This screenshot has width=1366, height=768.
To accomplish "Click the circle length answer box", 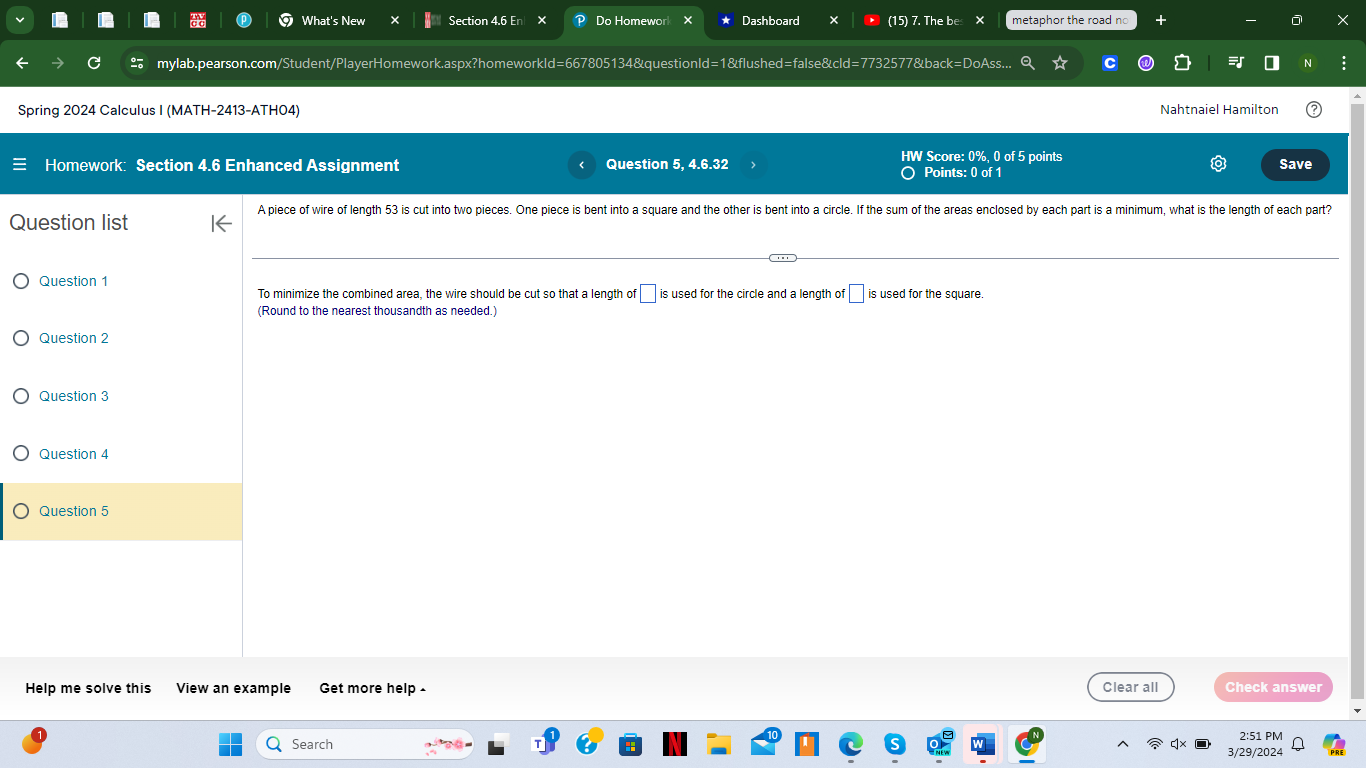I will pos(648,293).
